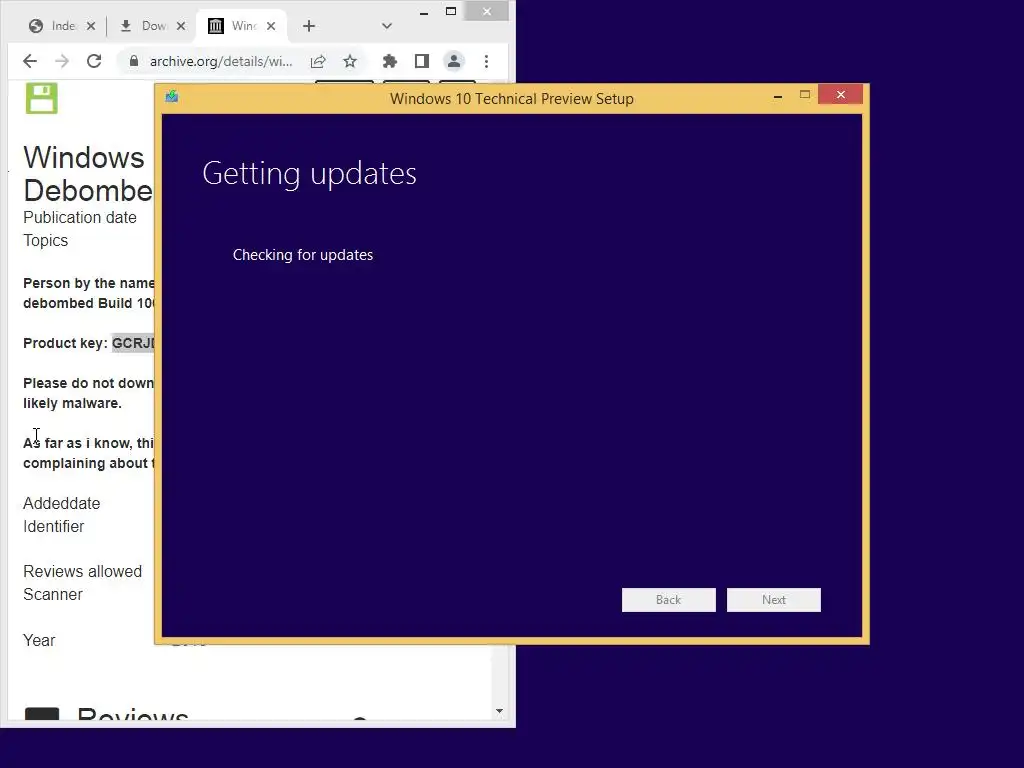Click the 'Addeddate' metadata label
This screenshot has height=768, width=1024.
coord(61,504)
